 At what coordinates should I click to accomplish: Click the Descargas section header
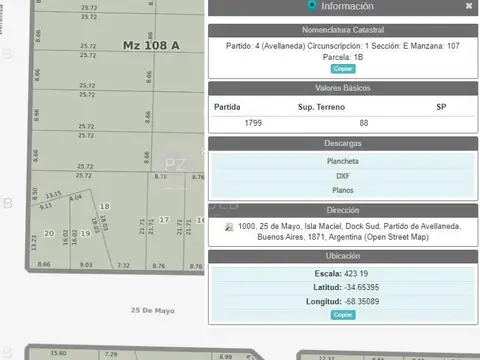[x=343, y=143]
